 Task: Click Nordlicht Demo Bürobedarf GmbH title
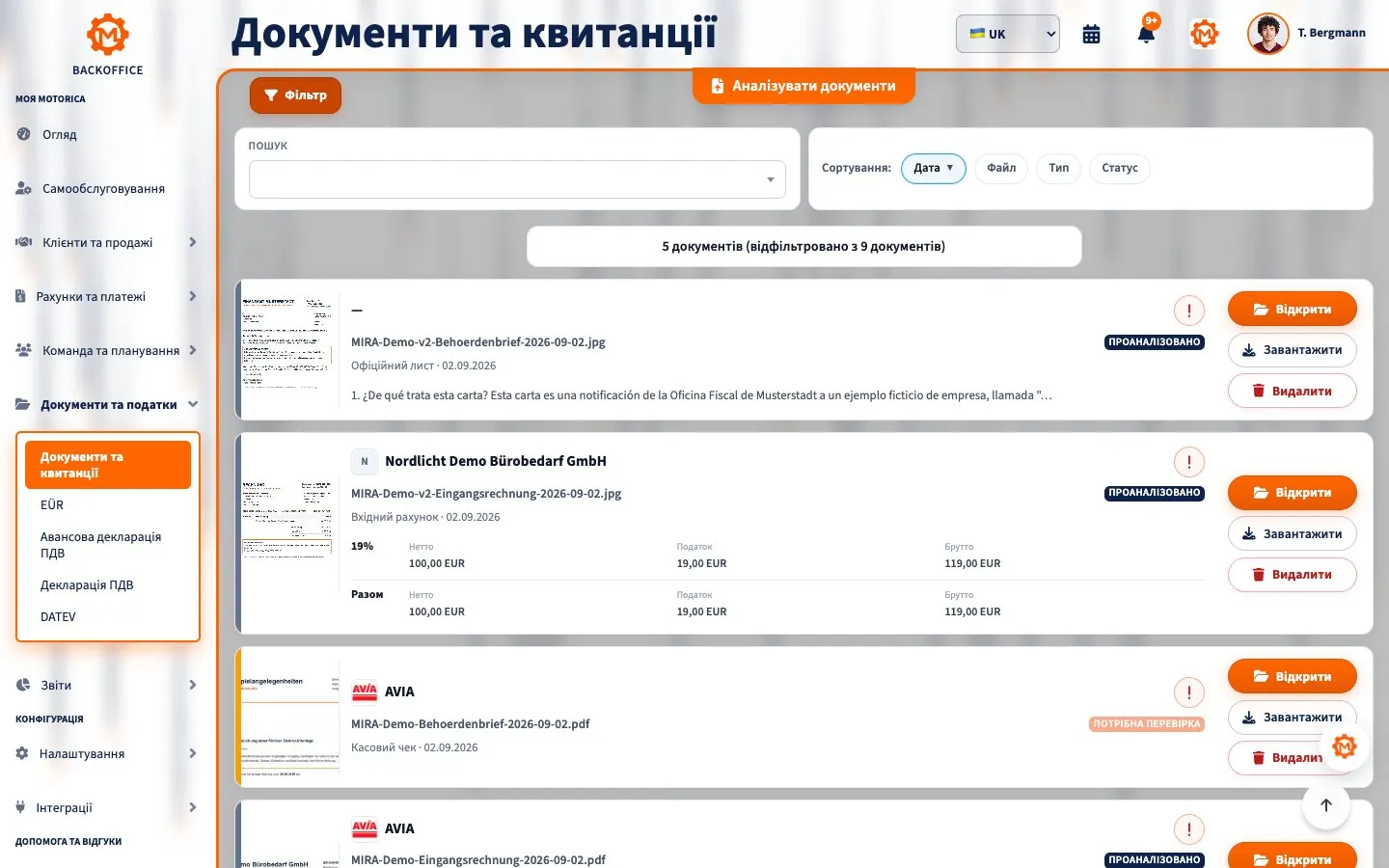[496, 461]
